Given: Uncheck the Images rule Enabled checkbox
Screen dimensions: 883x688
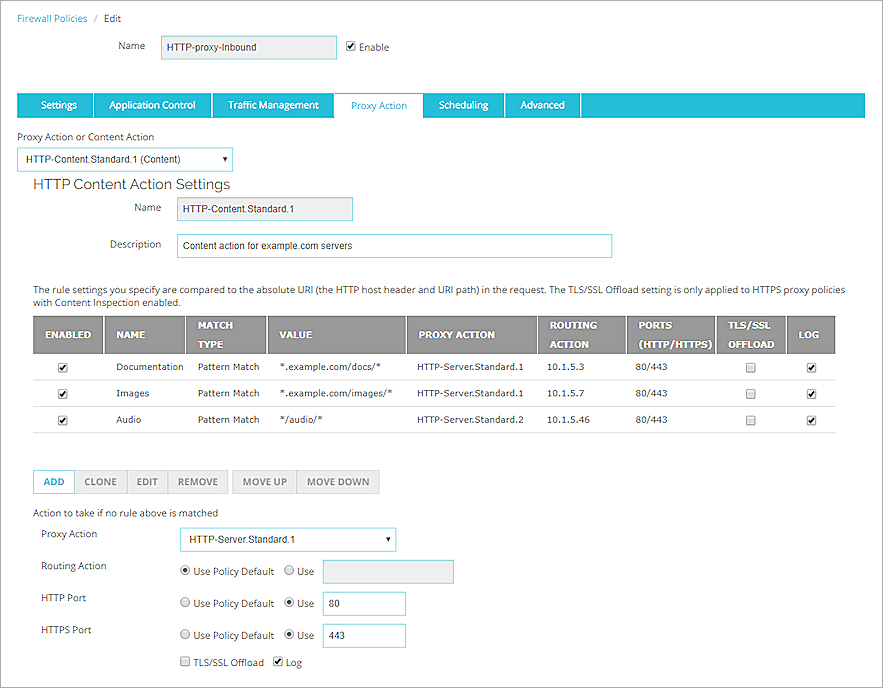Looking at the screenshot, I should point(63,393).
